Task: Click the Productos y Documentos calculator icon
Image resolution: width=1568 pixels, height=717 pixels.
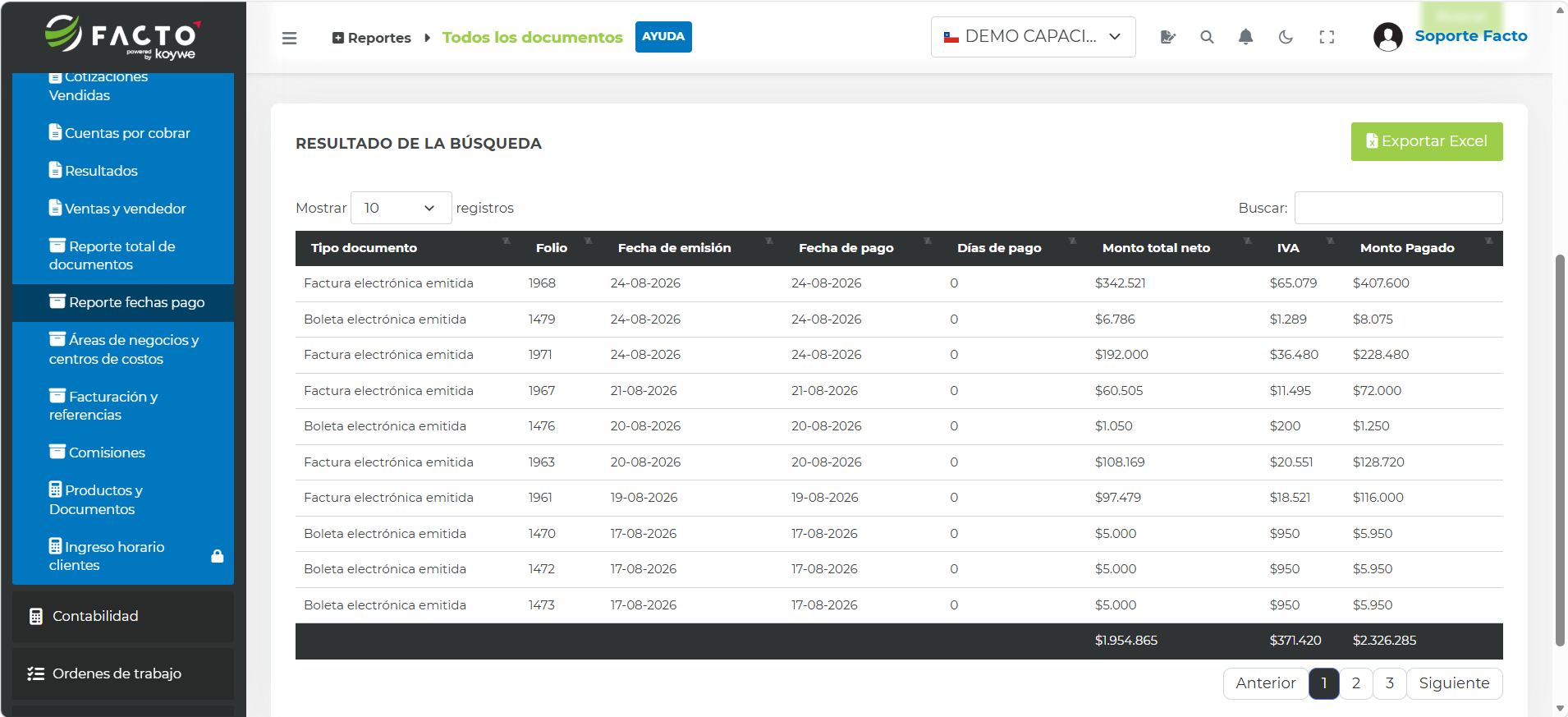Action: coord(55,489)
